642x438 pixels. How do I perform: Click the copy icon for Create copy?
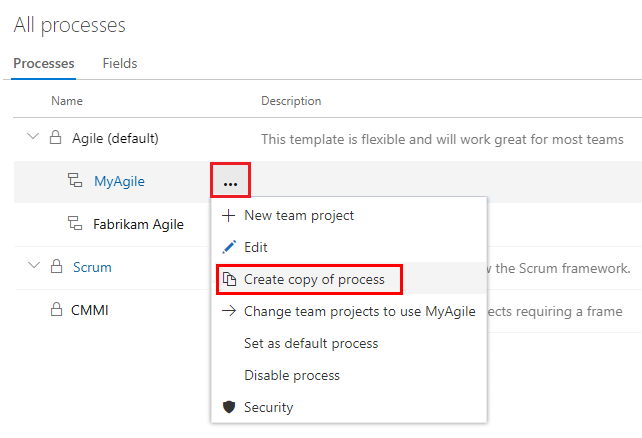point(229,279)
